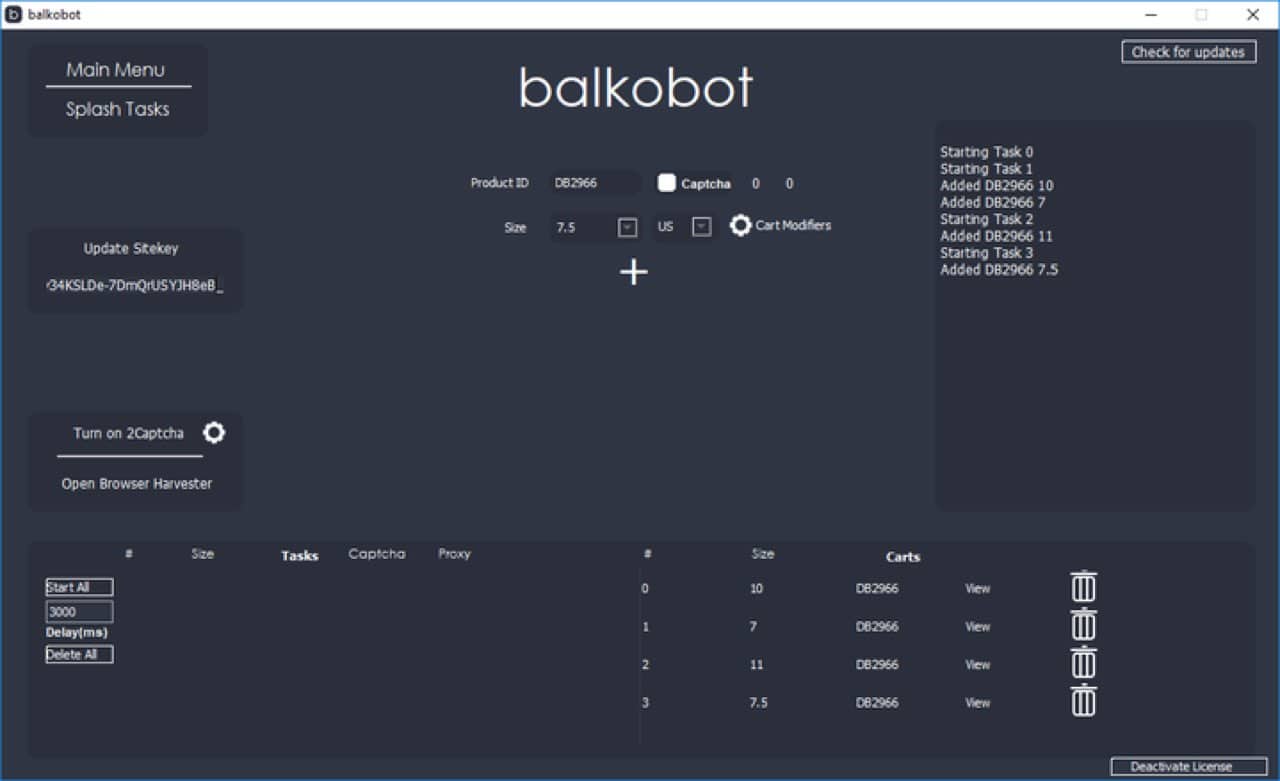Open Splash Tasks section
The image size is (1280, 781).
click(x=118, y=109)
